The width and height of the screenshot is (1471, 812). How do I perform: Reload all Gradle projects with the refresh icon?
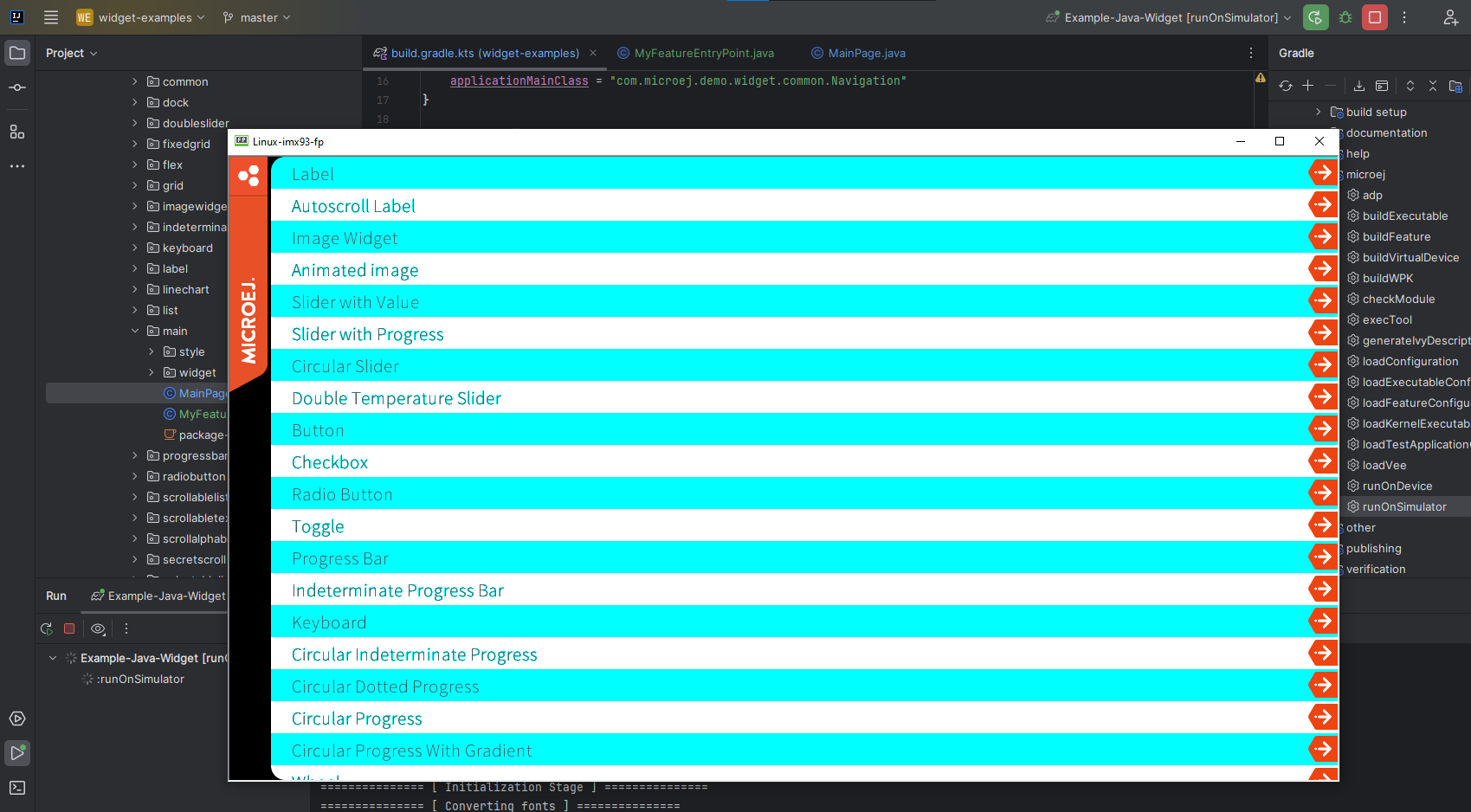tap(1286, 86)
